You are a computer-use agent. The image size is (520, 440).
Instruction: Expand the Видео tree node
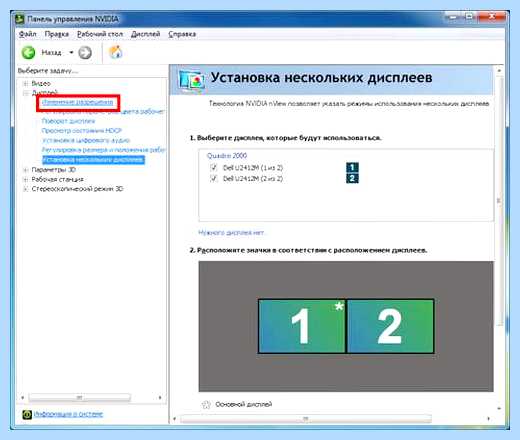pyautogui.click(x=25, y=83)
